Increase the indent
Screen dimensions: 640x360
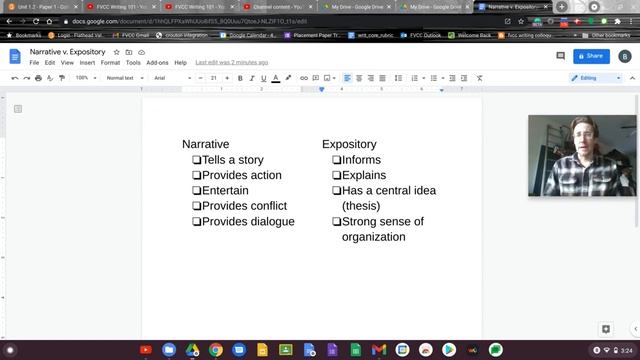point(464,78)
